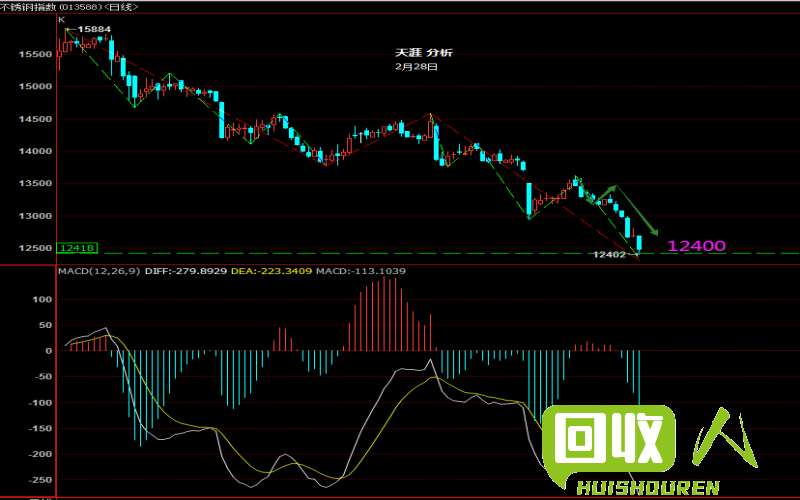Click the MACD:-113.1039 value
The width and height of the screenshot is (800, 500).
[361, 271]
